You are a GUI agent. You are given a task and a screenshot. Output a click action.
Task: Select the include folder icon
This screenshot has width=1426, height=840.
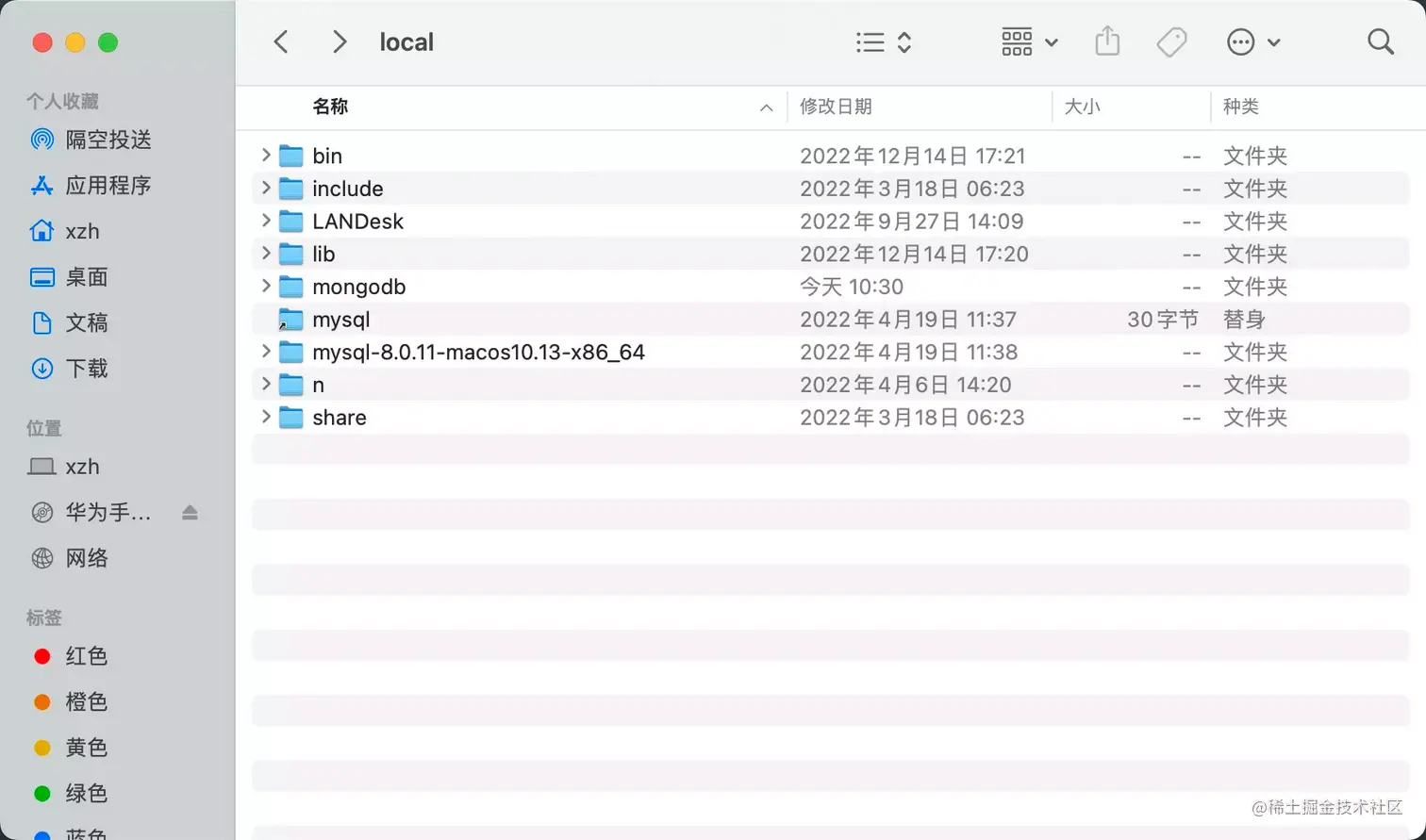point(291,189)
